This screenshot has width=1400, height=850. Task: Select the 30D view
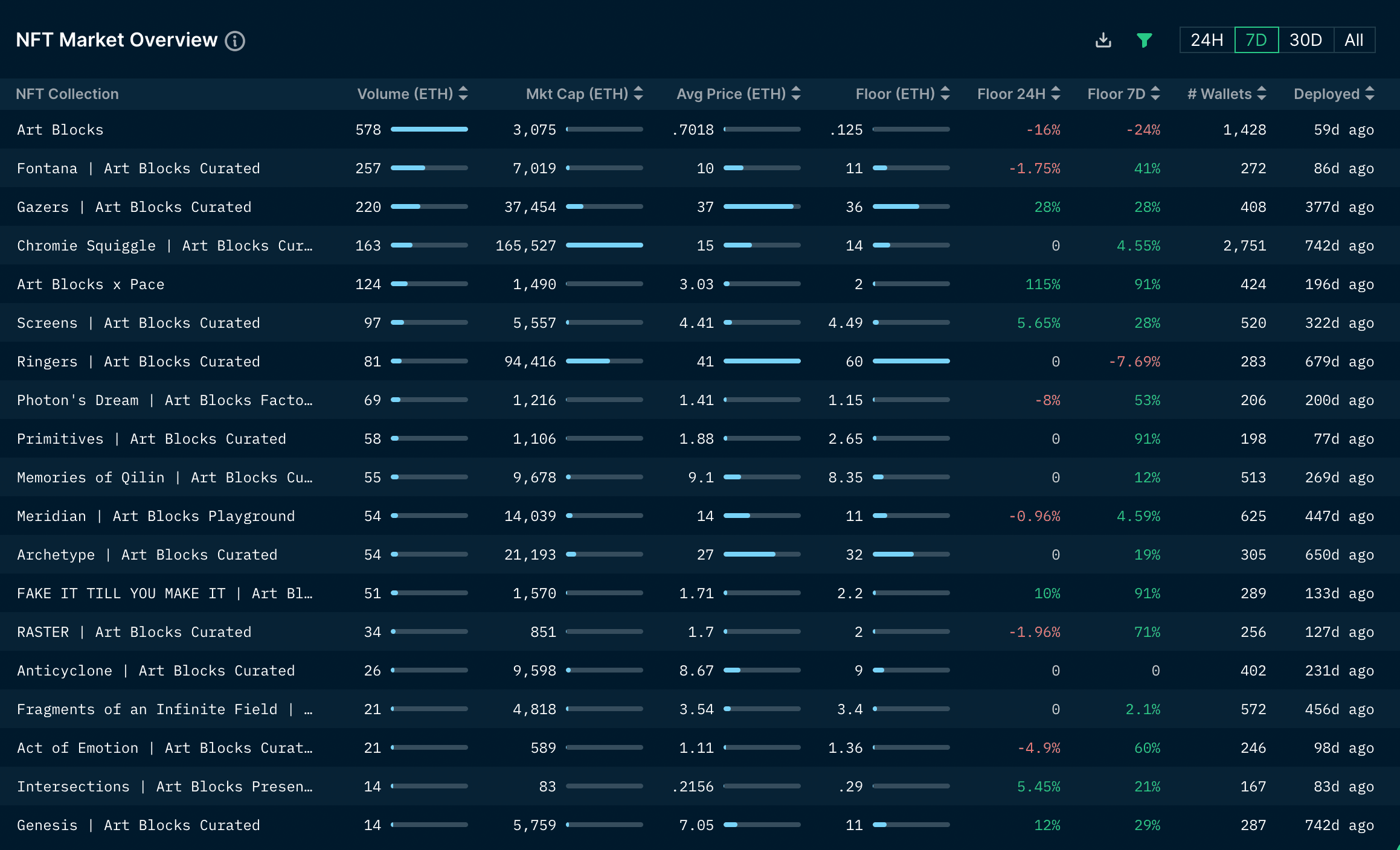click(x=1307, y=39)
